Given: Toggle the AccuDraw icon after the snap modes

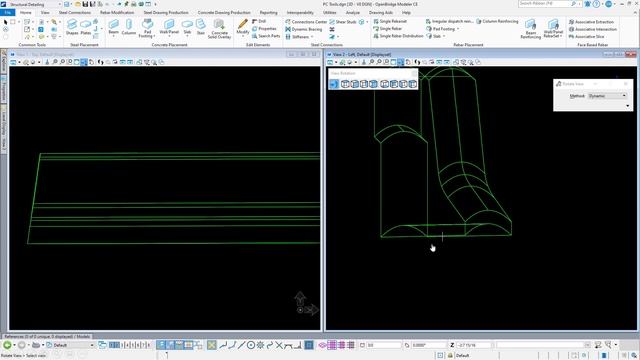Looking at the screenshot, I should (309, 345).
